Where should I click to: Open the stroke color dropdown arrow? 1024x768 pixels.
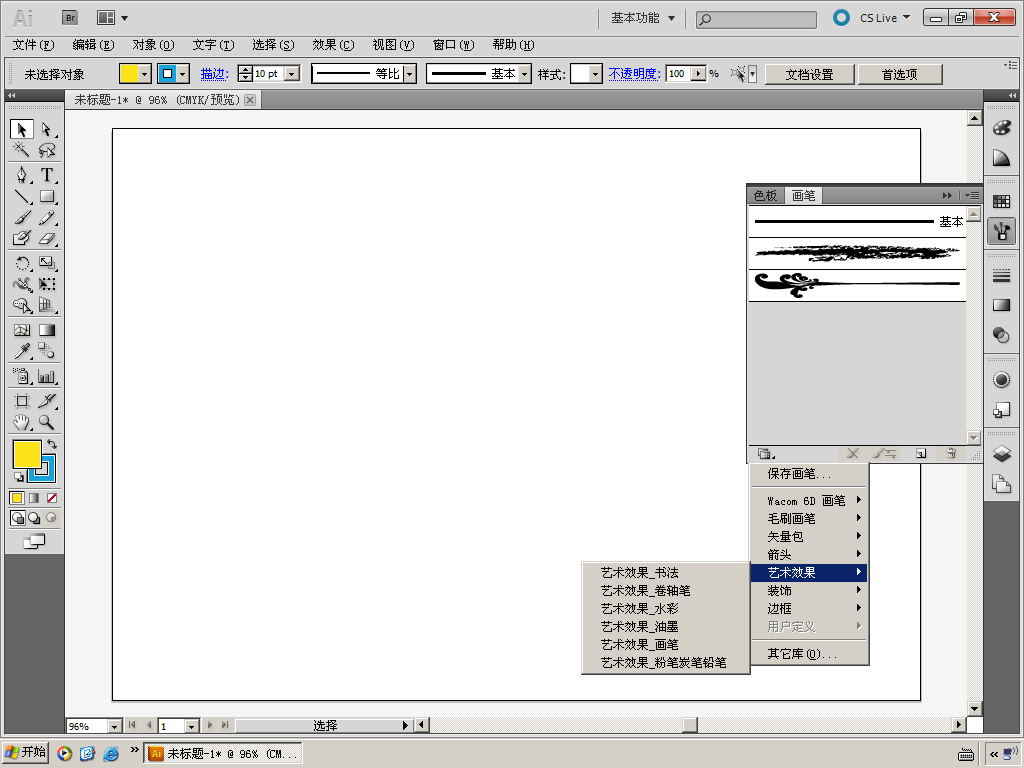click(184, 74)
